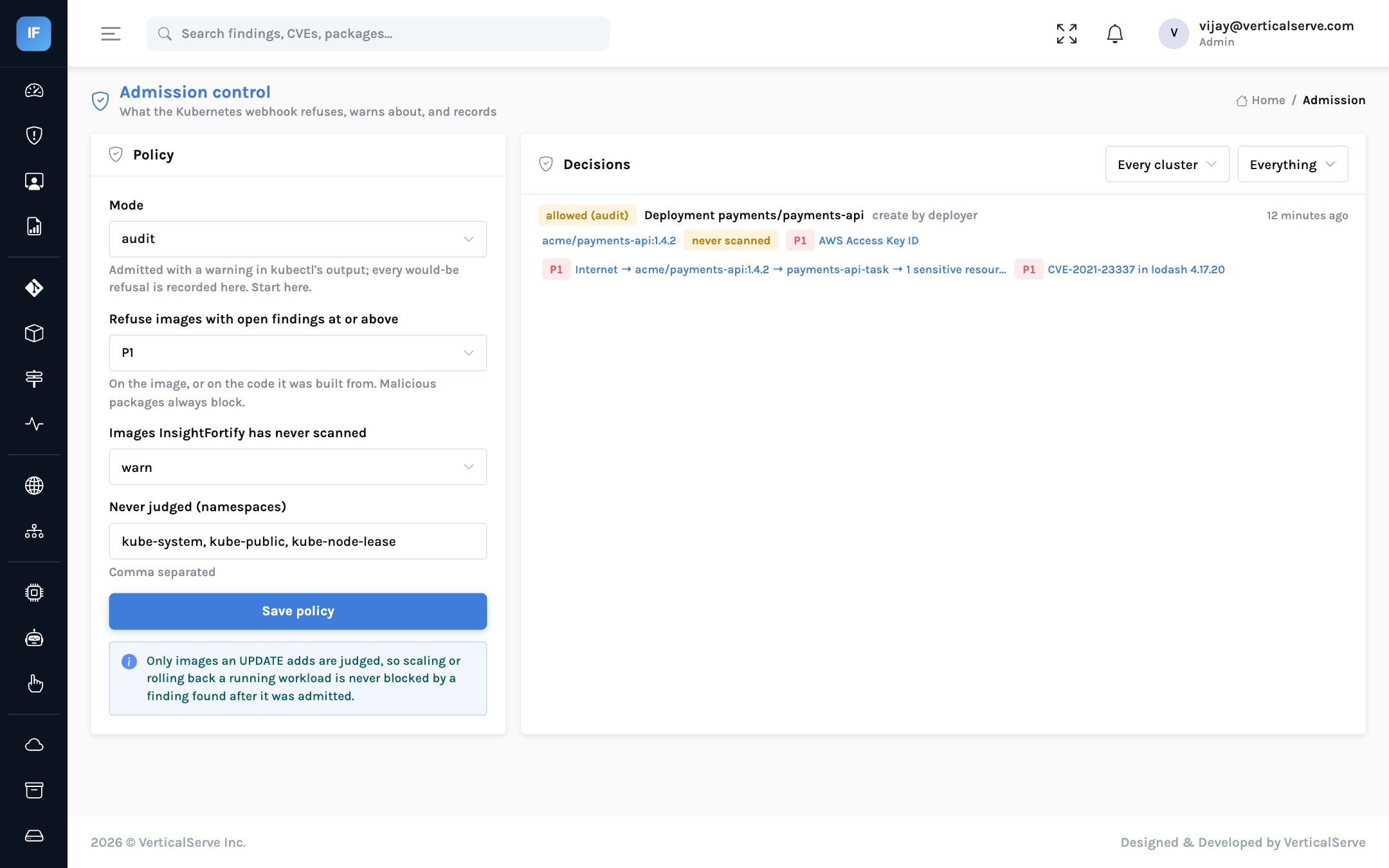Open the hierarchy tree icon in sidebar
This screenshot has width=1389, height=868.
[34, 531]
